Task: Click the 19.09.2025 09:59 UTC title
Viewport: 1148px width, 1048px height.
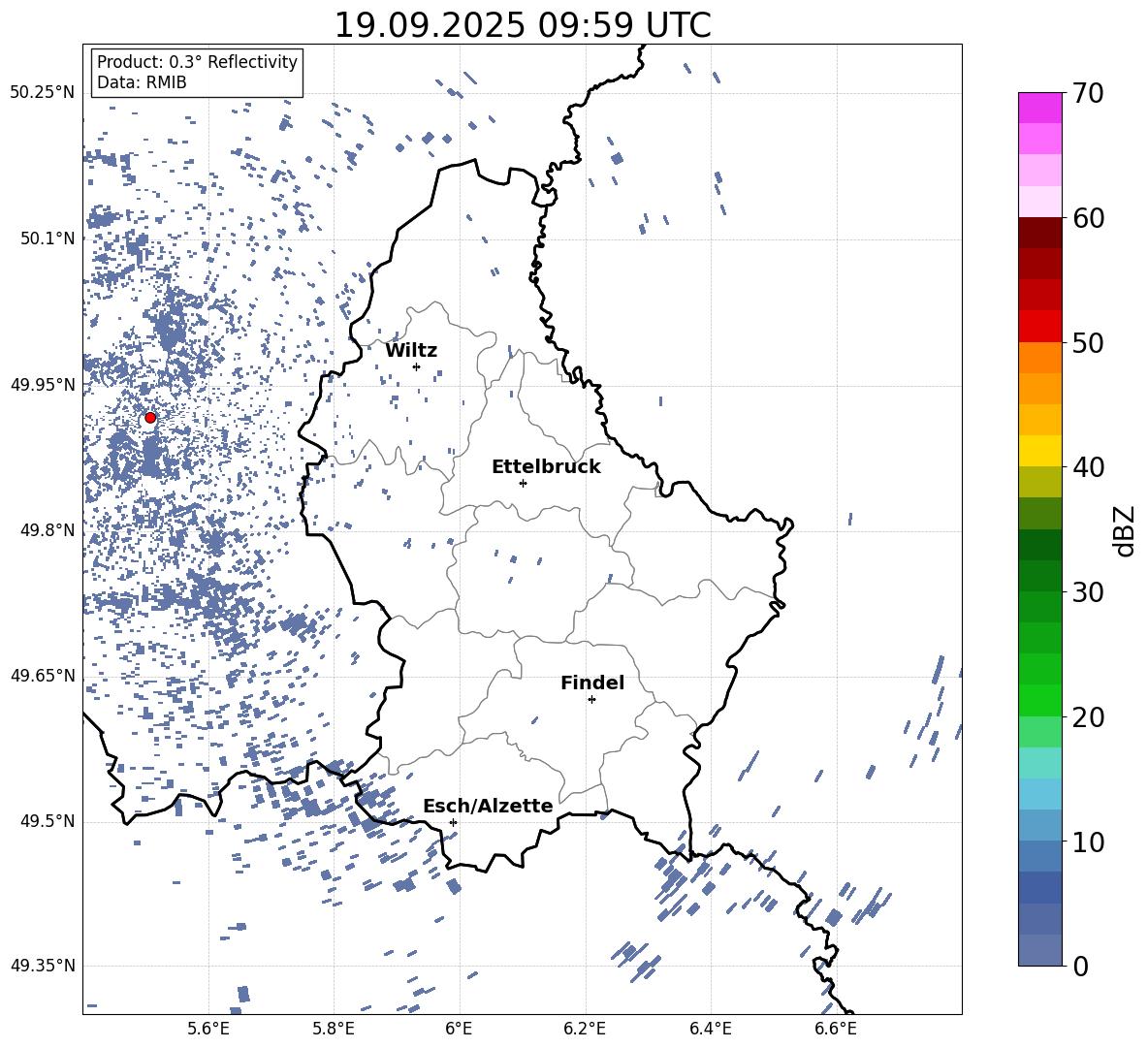Action: point(523,25)
